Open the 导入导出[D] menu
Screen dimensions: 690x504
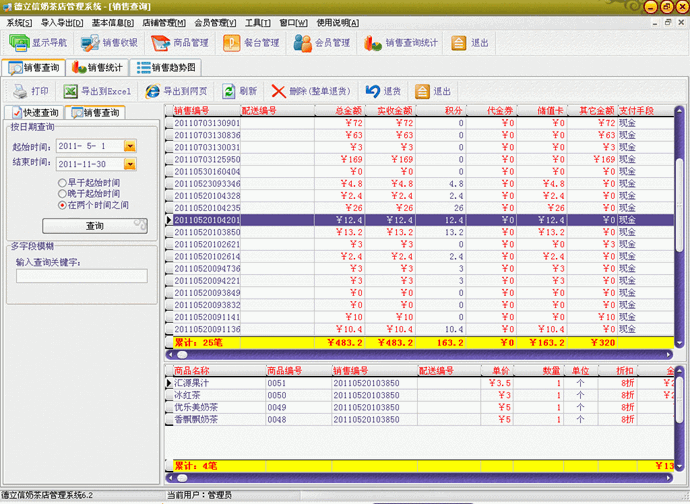pos(62,23)
